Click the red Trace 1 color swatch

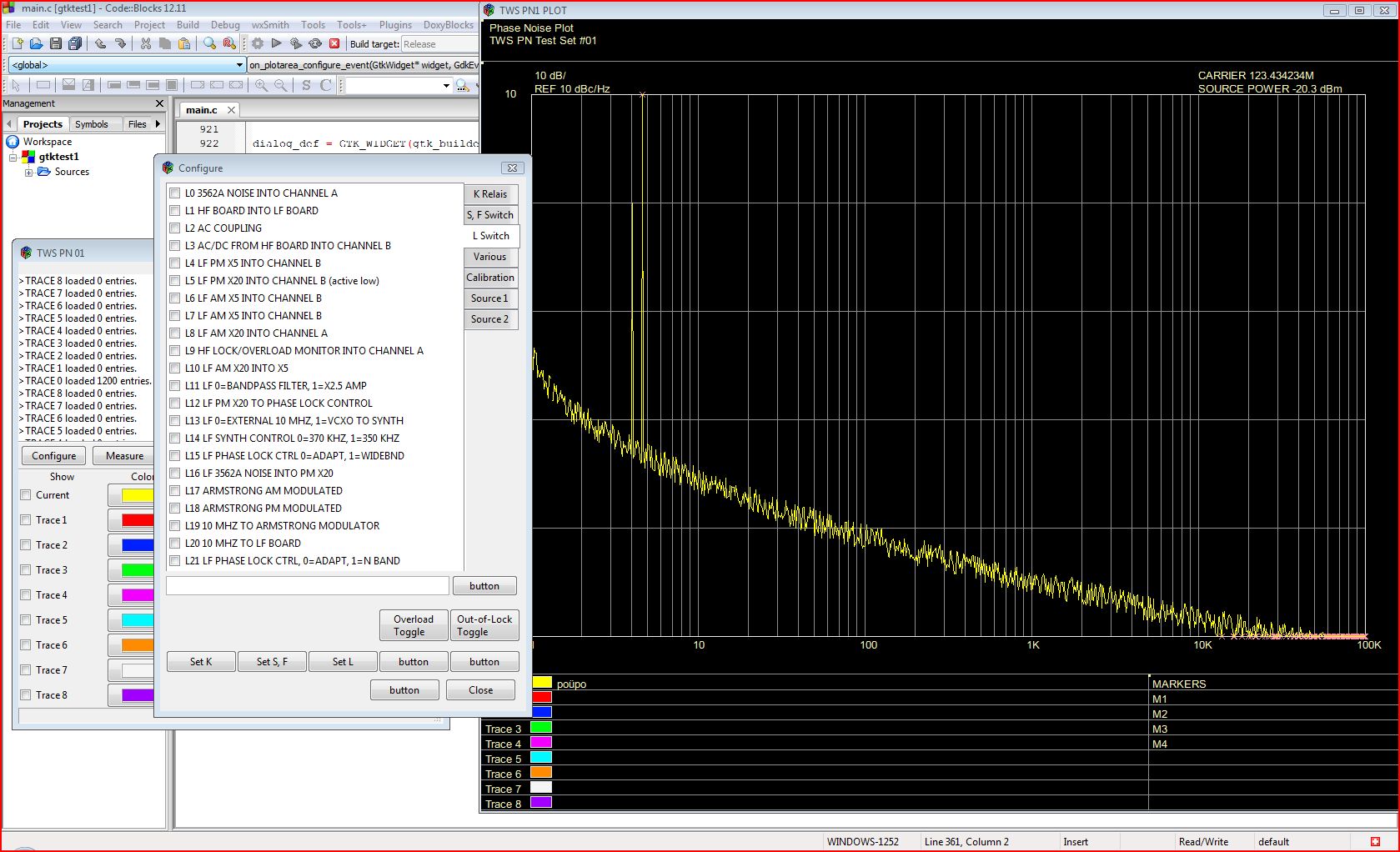[x=138, y=520]
